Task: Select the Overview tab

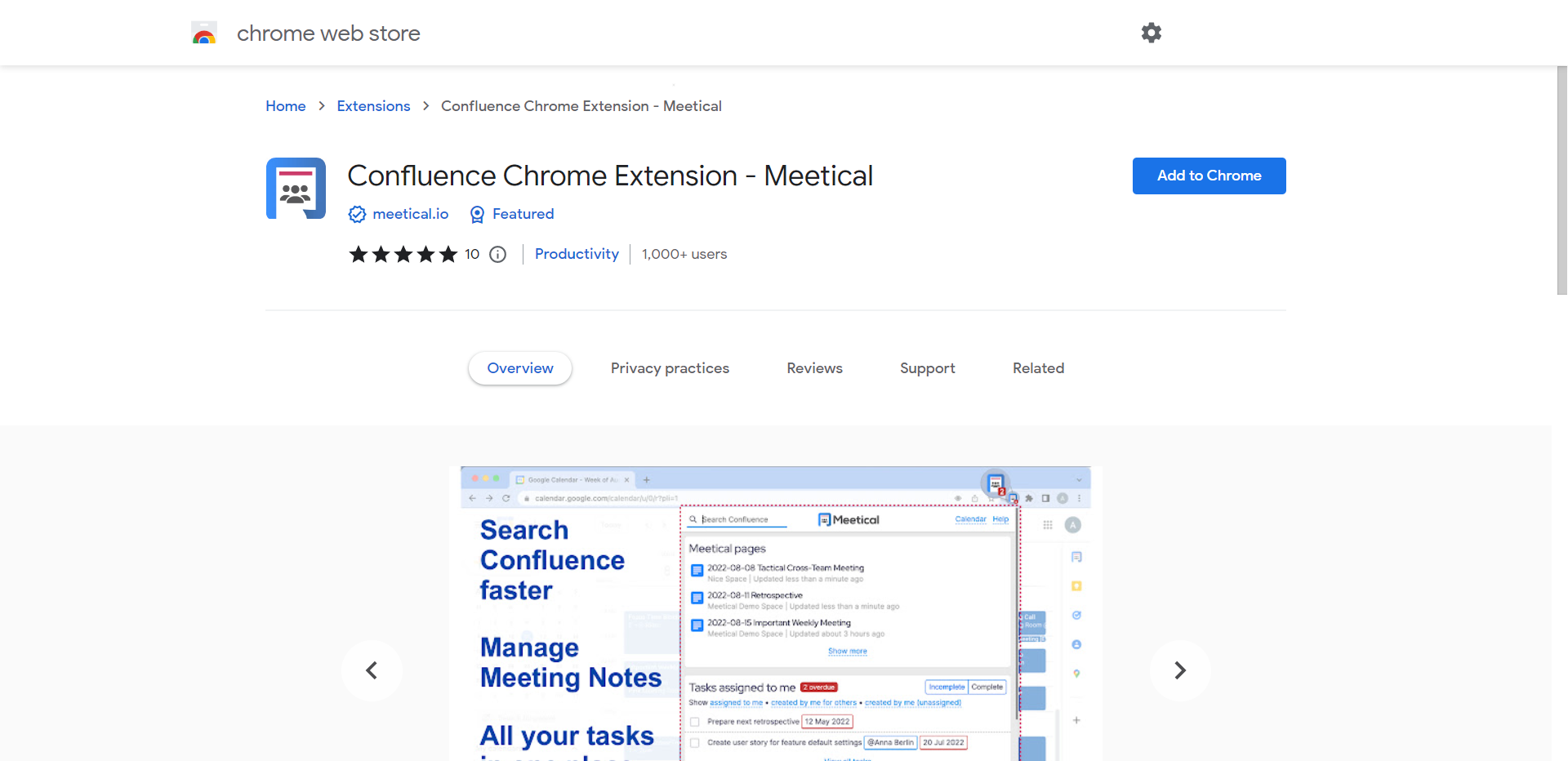Action: 520,368
